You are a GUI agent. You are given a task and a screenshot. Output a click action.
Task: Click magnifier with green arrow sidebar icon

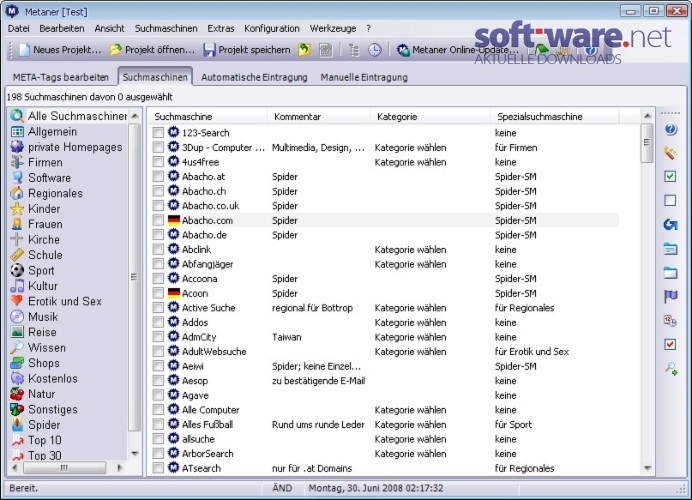[x=671, y=368]
